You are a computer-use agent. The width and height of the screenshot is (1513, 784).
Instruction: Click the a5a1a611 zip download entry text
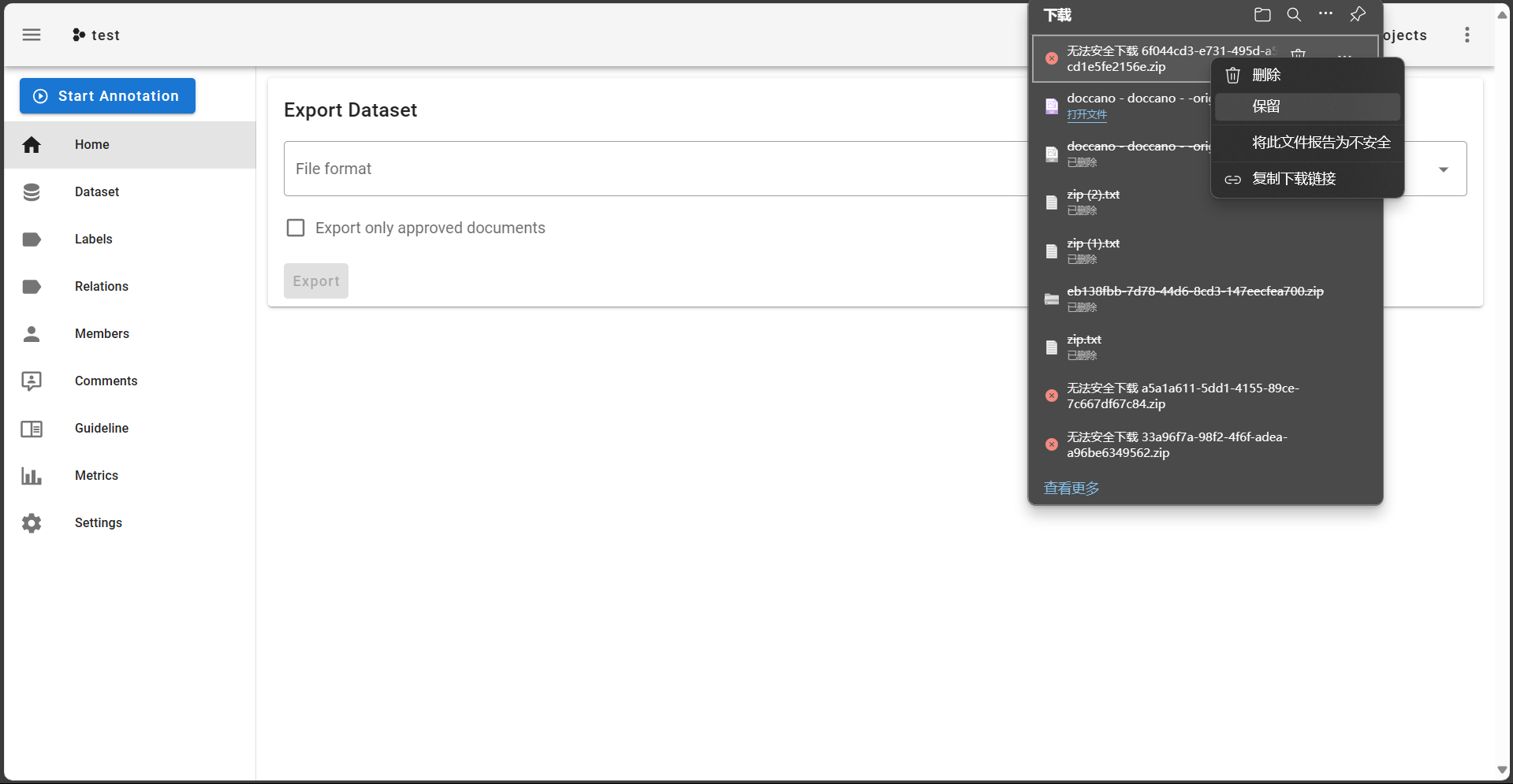pos(1183,396)
